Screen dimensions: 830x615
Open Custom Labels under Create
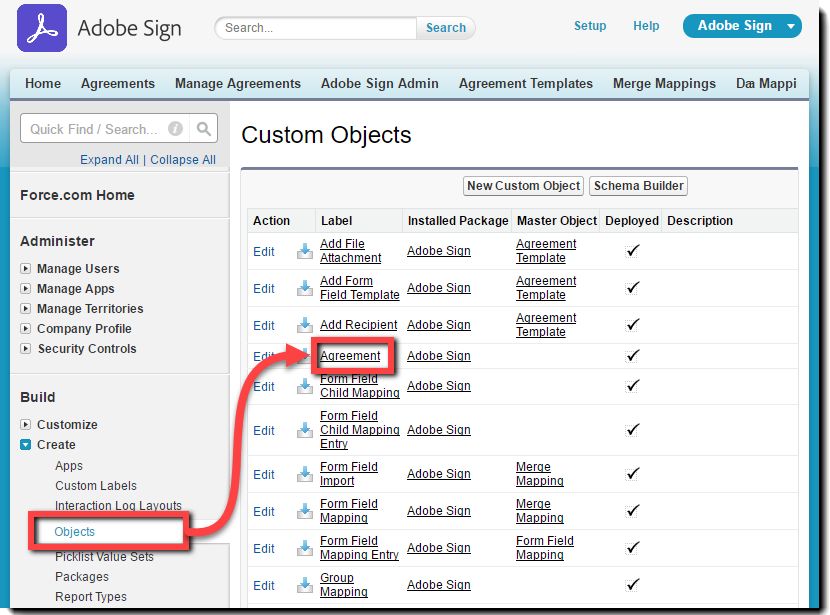pos(96,485)
